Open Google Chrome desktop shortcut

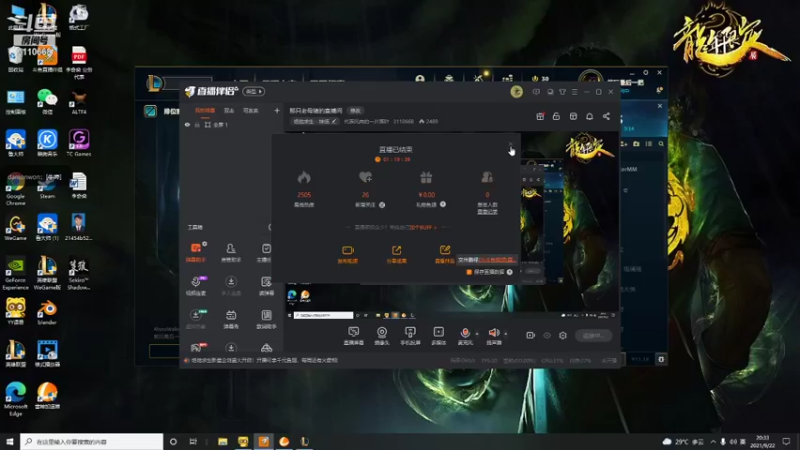pyautogui.click(x=15, y=189)
